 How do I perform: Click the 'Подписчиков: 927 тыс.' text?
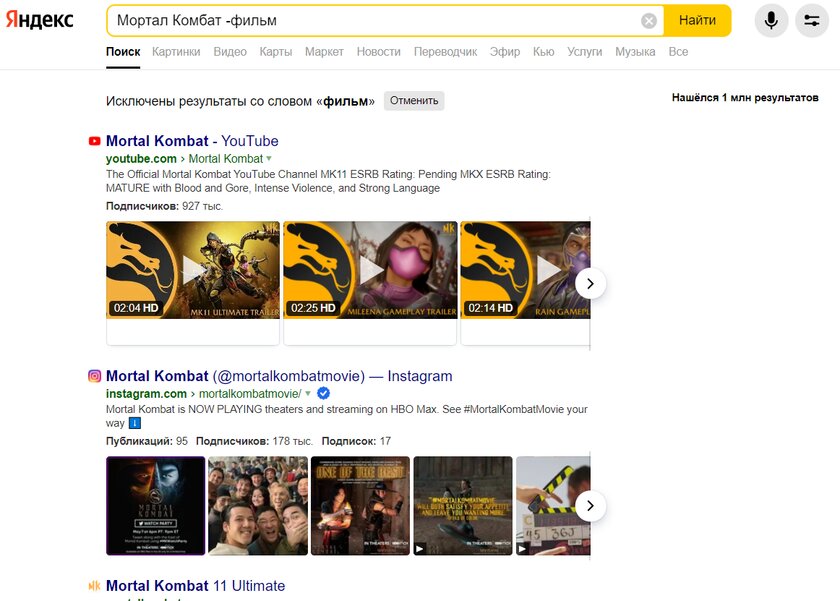(164, 206)
